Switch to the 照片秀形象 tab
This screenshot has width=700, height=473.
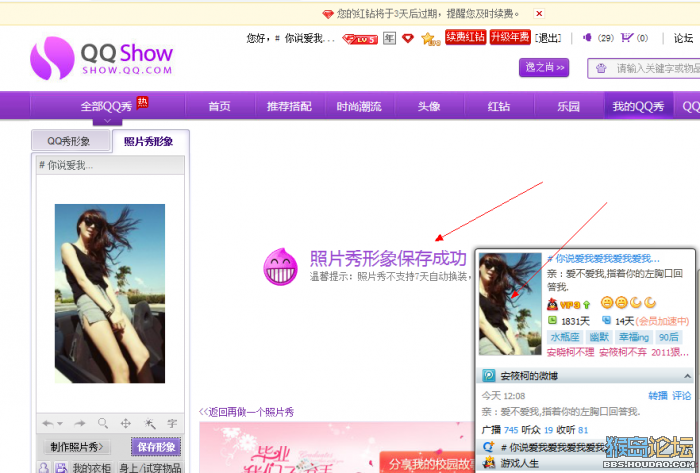[150, 141]
